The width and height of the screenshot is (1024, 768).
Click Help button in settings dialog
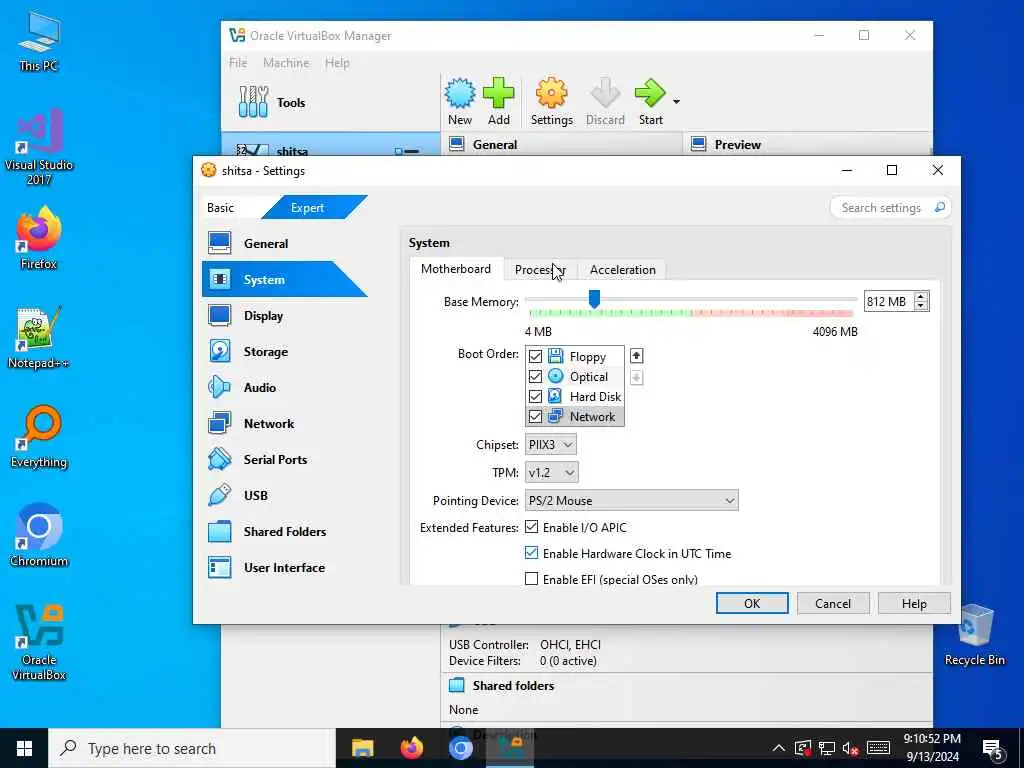(914, 603)
